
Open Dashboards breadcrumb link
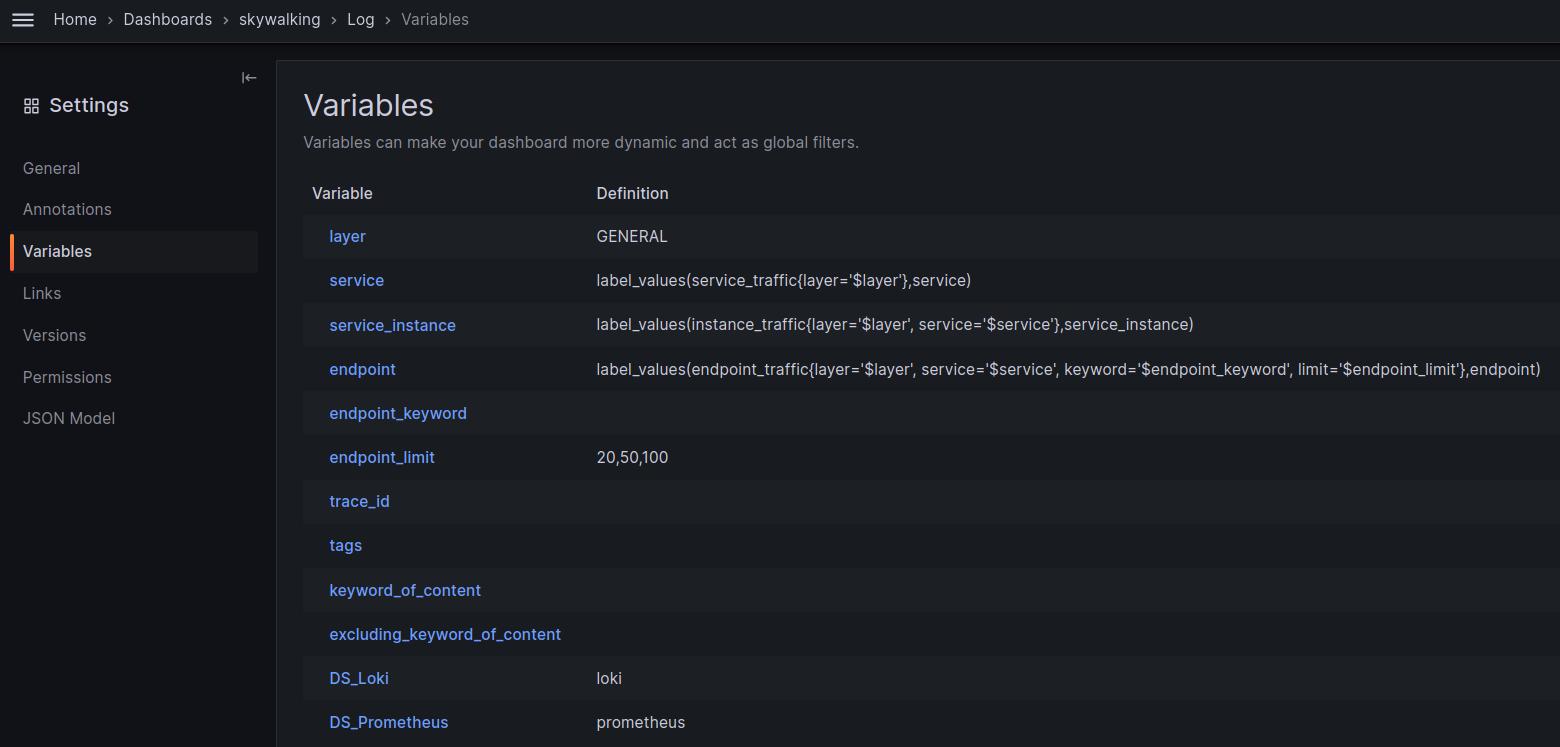click(167, 20)
